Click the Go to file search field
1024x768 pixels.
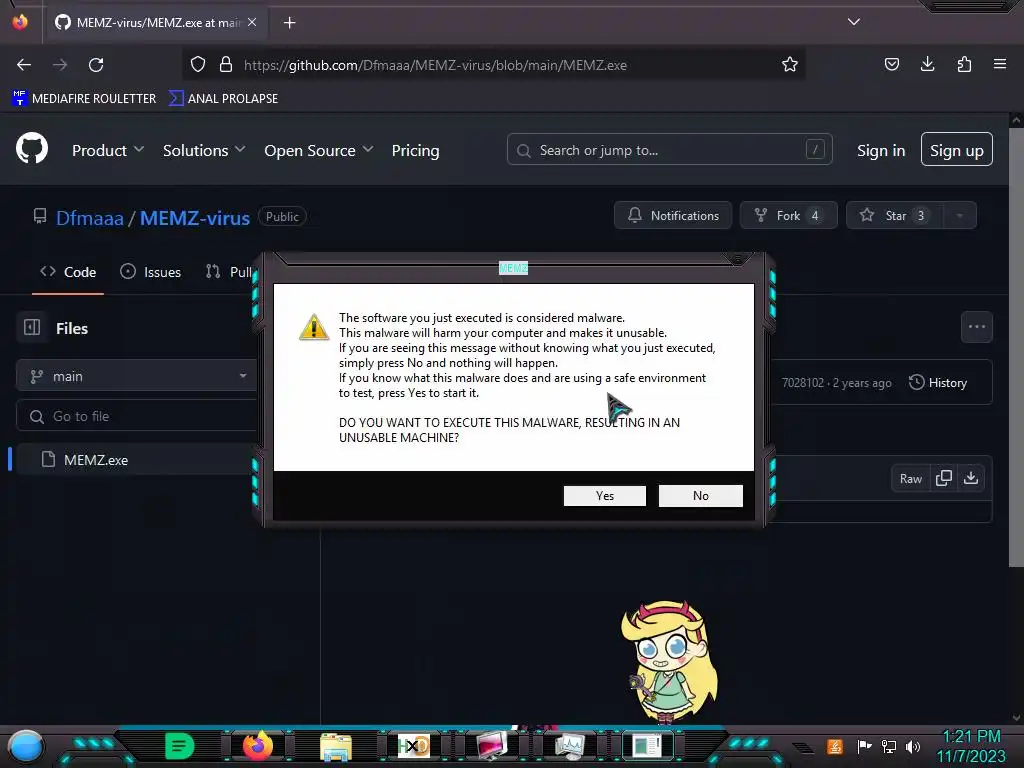tap(136, 417)
